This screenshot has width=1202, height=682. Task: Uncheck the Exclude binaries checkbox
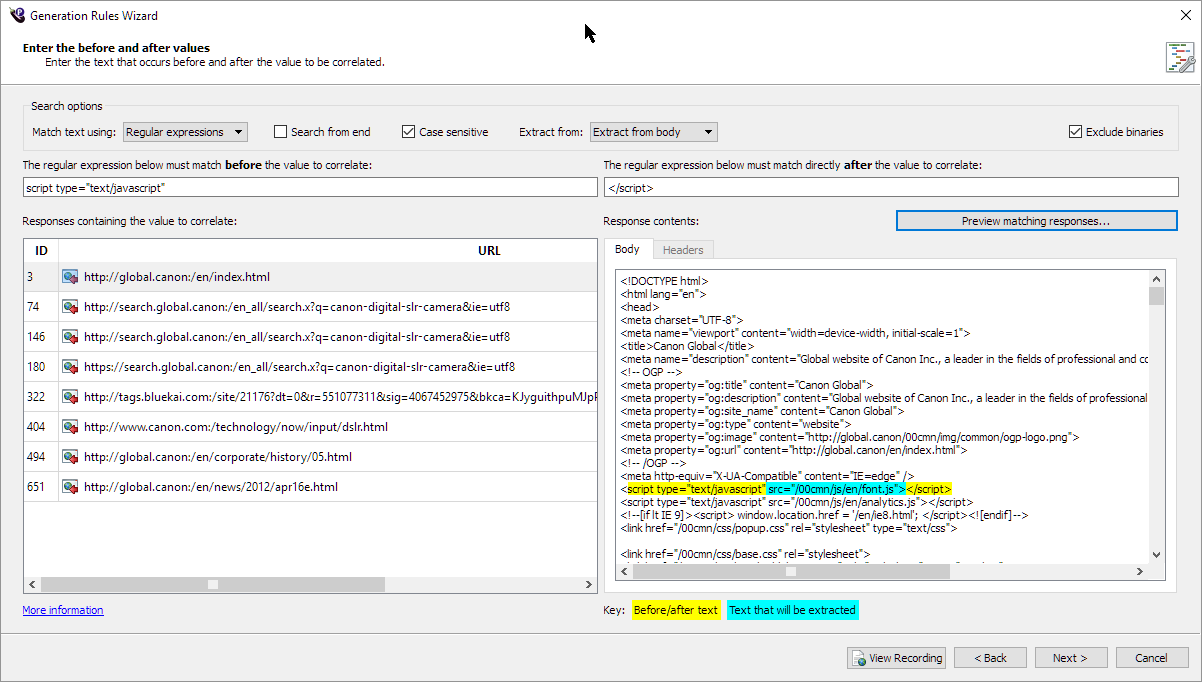coord(1076,132)
